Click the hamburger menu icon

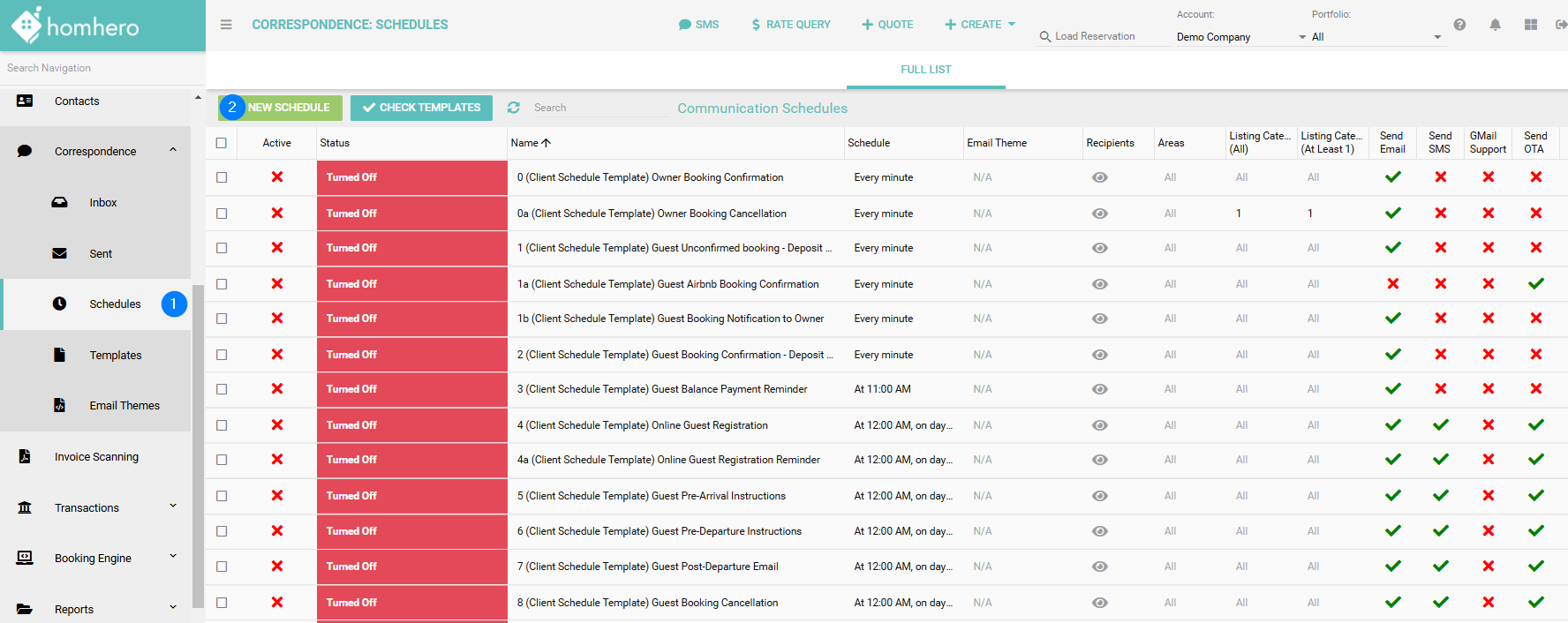[226, 25]
